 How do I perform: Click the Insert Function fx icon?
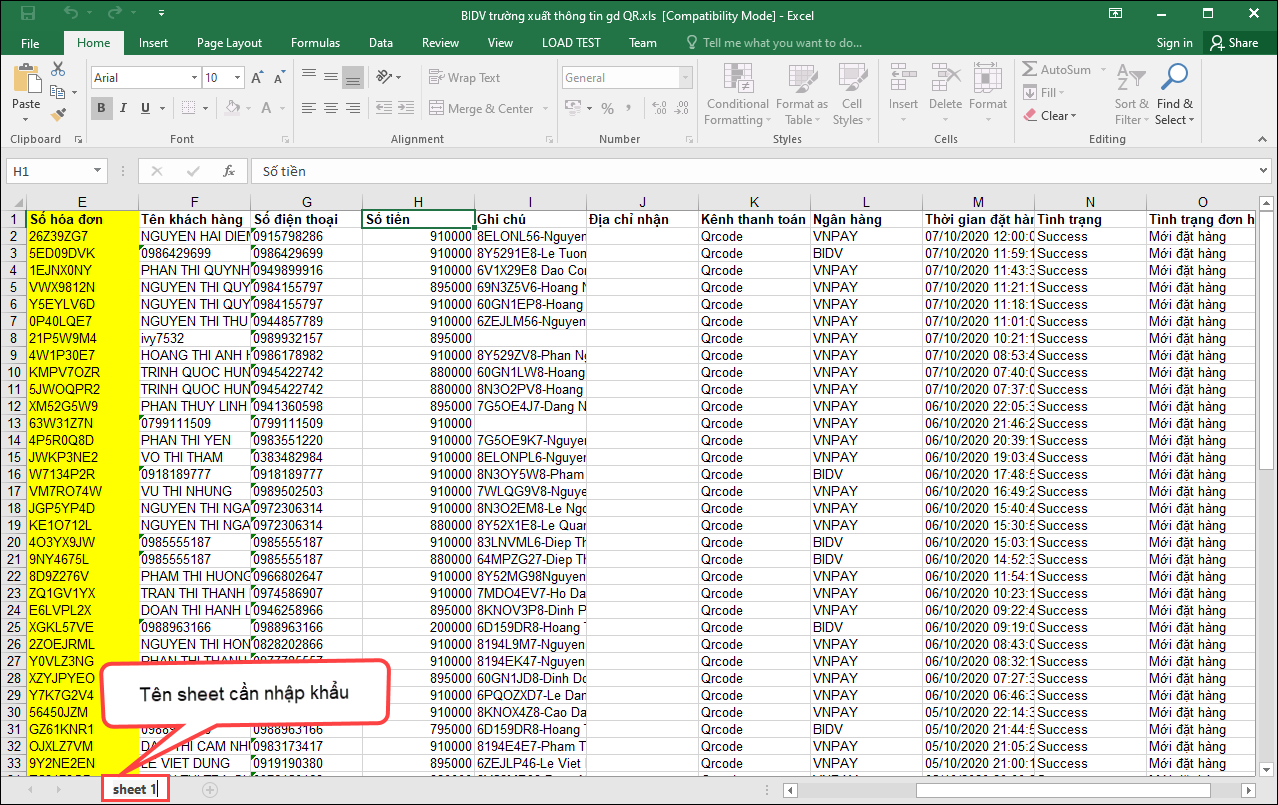[229, 171]
